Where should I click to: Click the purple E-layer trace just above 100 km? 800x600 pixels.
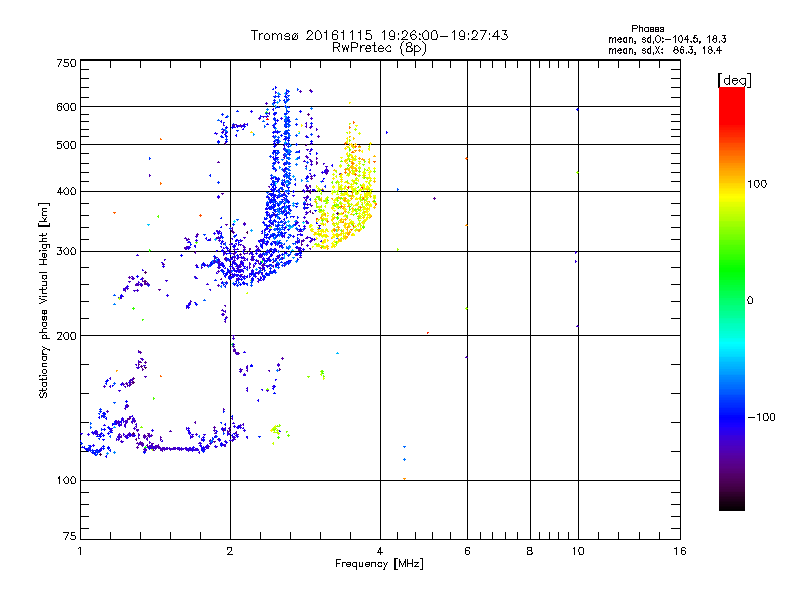click(x=173, y=448)
